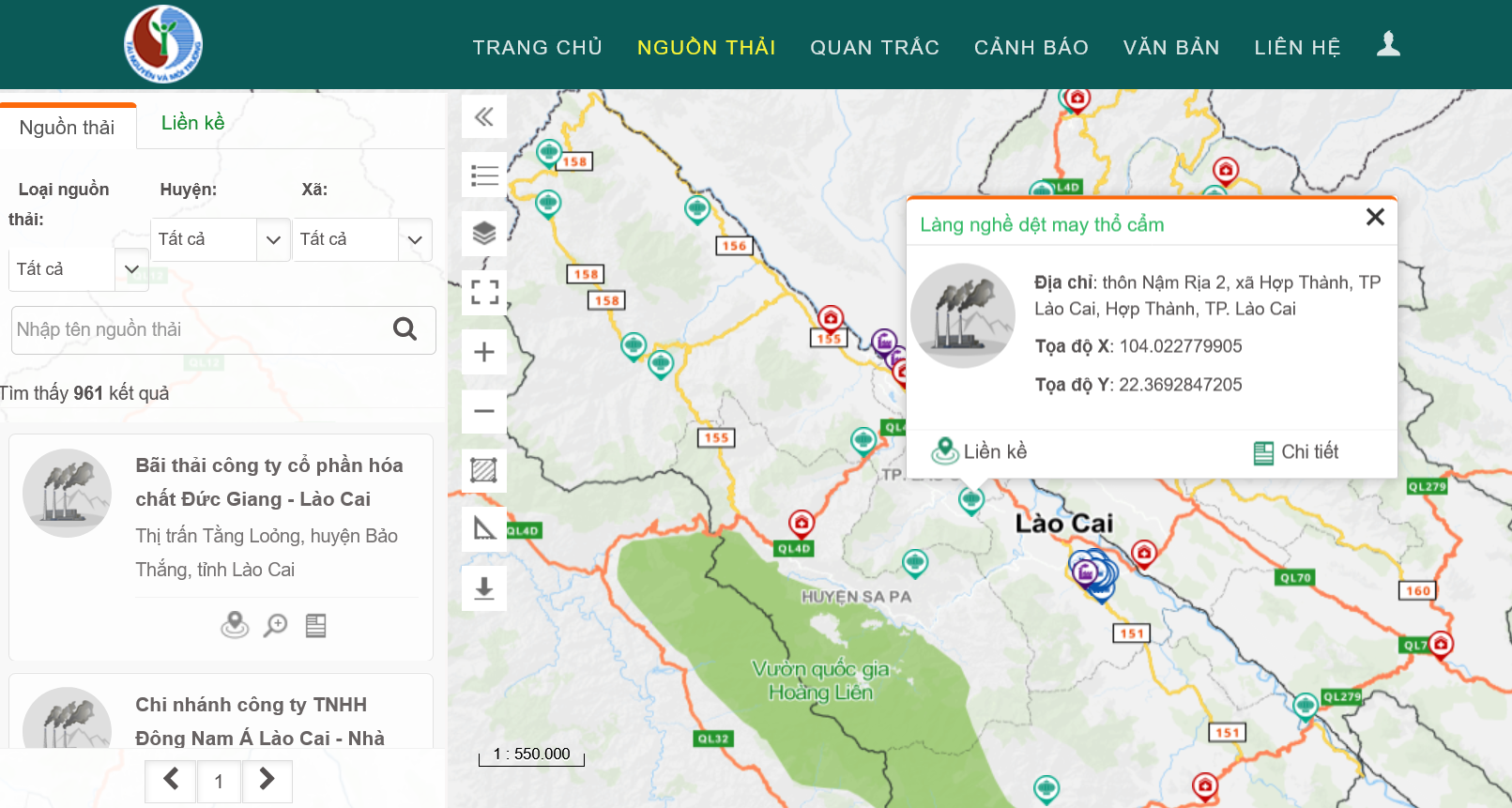Click Liền kề in the popup
This screenshot has height=808, width=1512.
[980, 452]
